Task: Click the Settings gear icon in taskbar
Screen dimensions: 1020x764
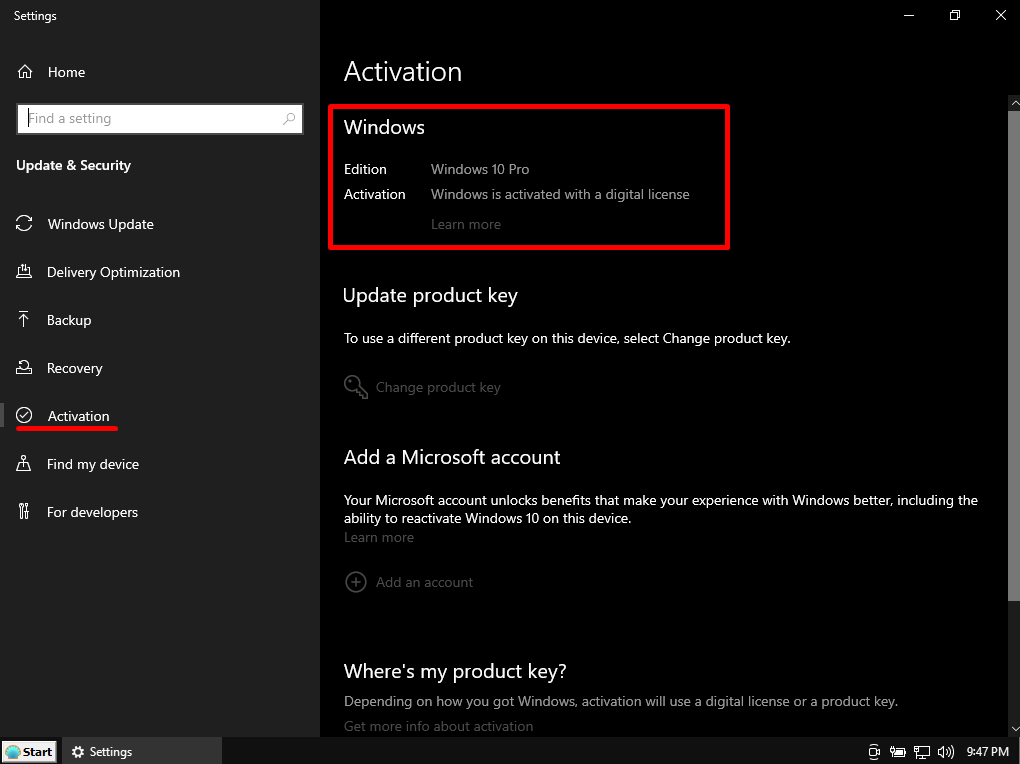Action: pyautogui.click(x=78, y=752)
